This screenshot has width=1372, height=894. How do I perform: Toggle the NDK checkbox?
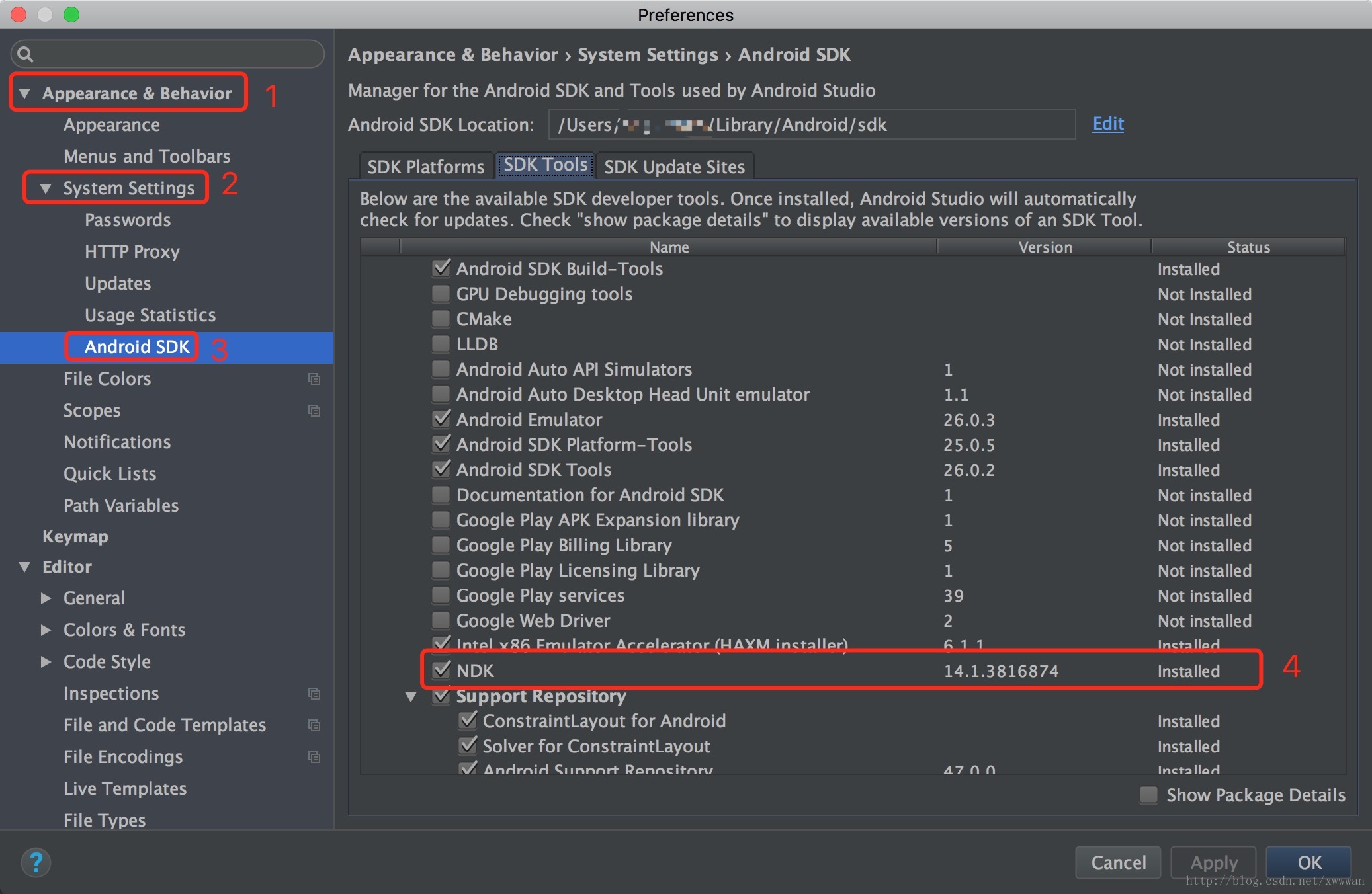click(x=441, y=670)
